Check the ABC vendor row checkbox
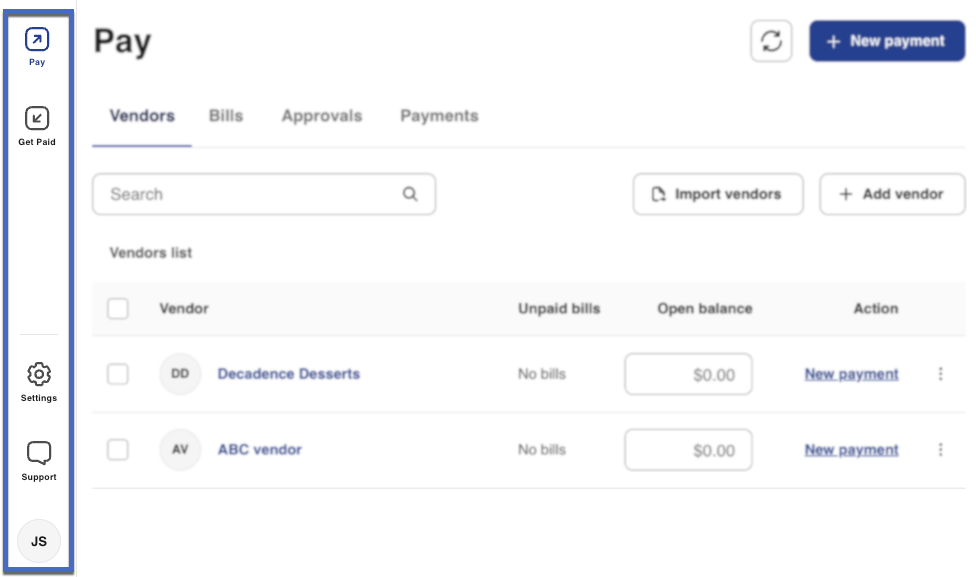This screenshot has height=577, width=976. [x=118, y=450]
